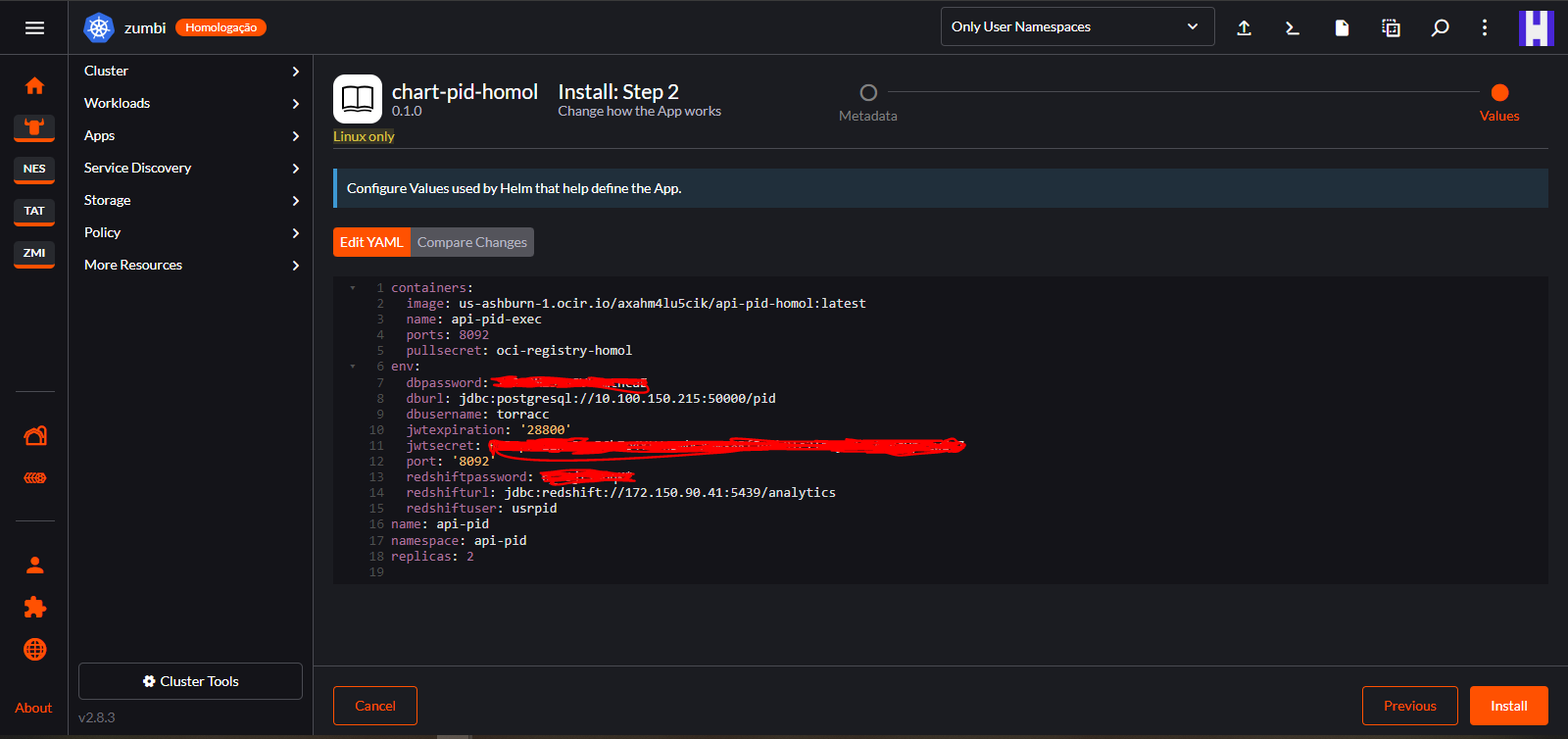The height and width of the screenshot is (739, 1568).
Task: Select the Edit YAML tab
Action: (x=371, y=242)
